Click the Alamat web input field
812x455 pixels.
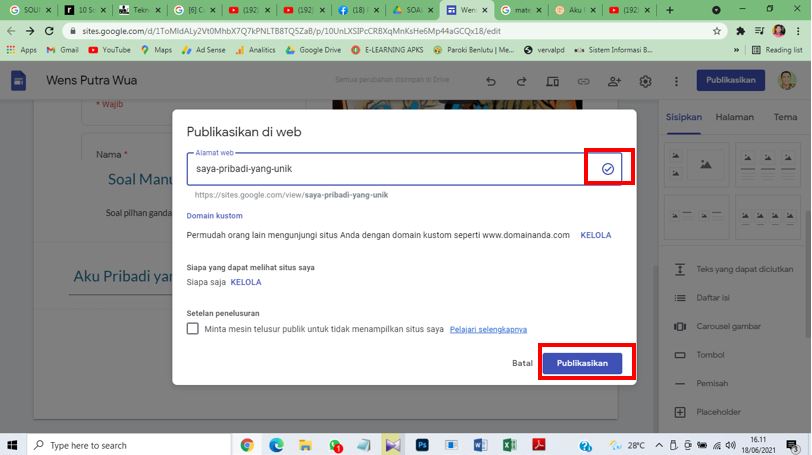(x=385, y=169)
